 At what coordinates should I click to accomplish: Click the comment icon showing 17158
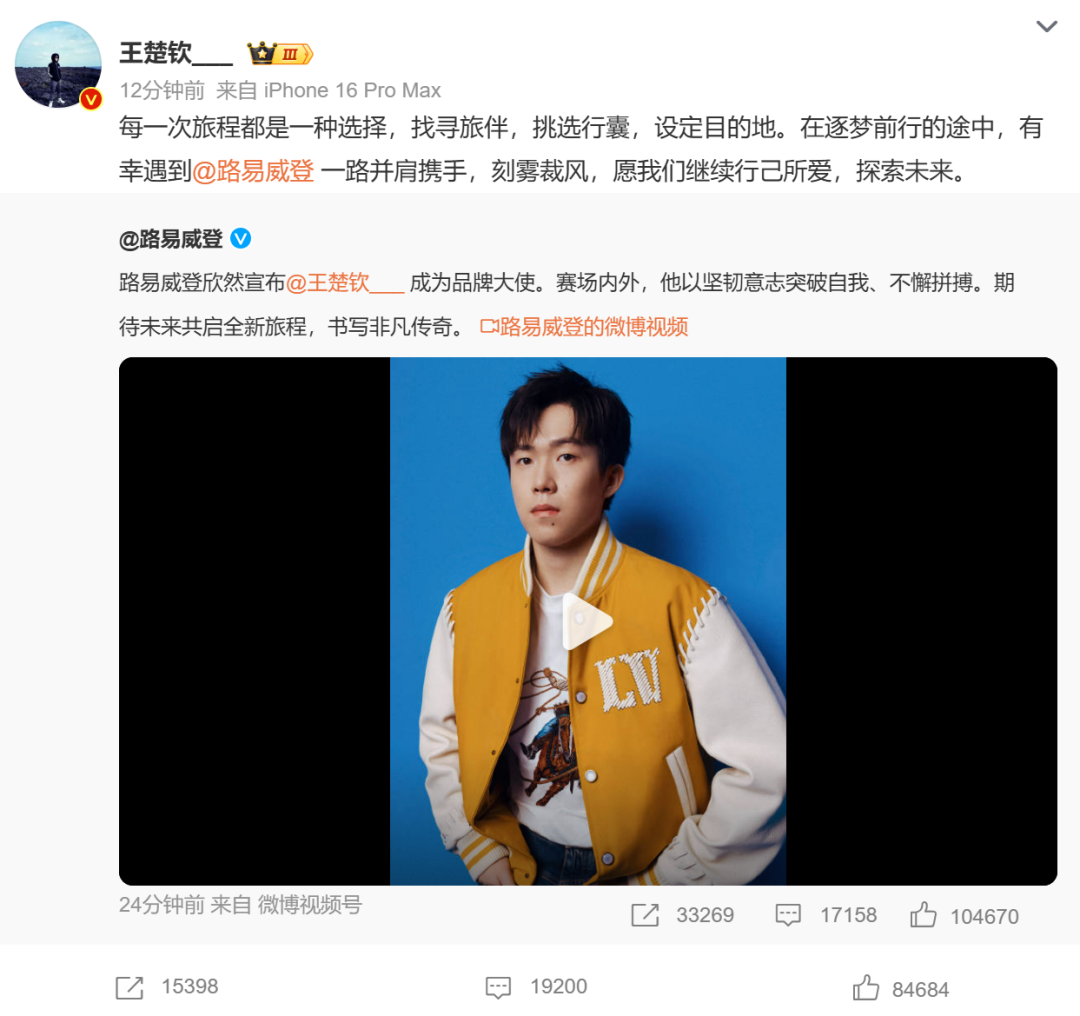click(788, 915)
